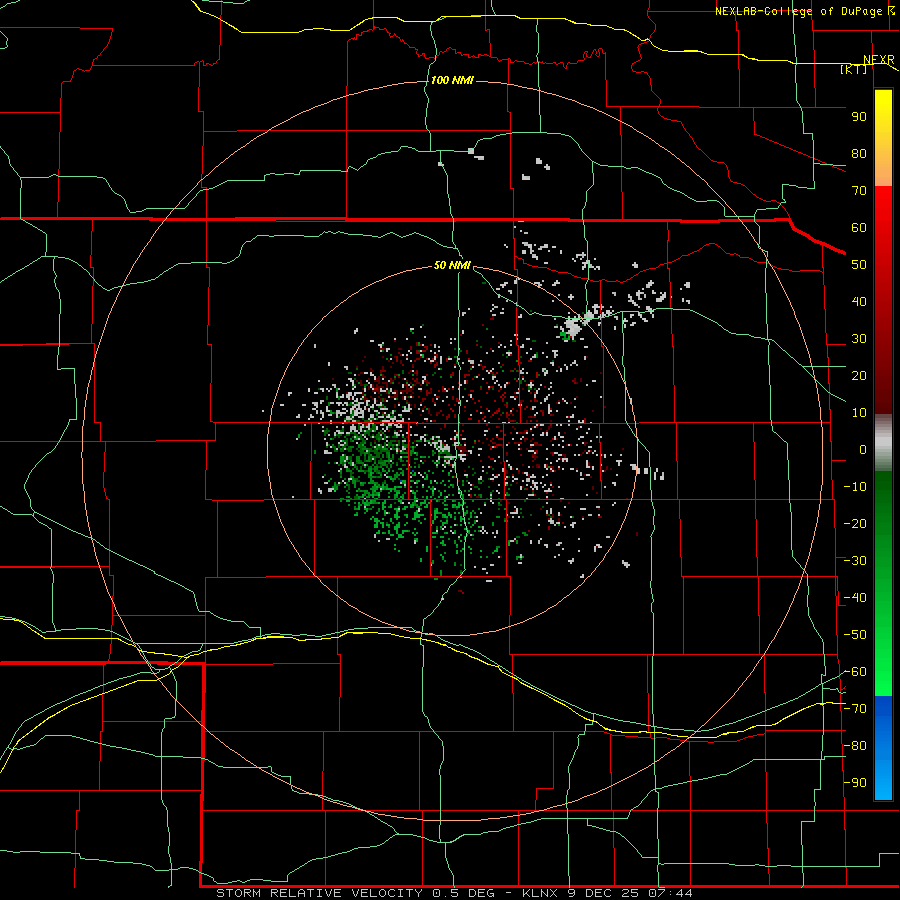Click the "STORM RELATIVE VELOCITY" footer text
The height and width of the screenshot is (900, 900).
pos(319,893)
